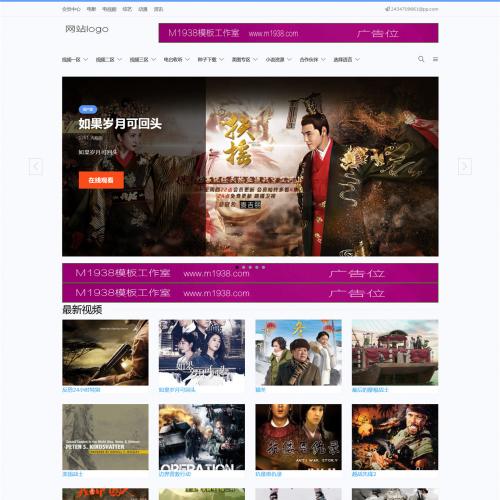Click the top header M1938 ad banner

298,33
